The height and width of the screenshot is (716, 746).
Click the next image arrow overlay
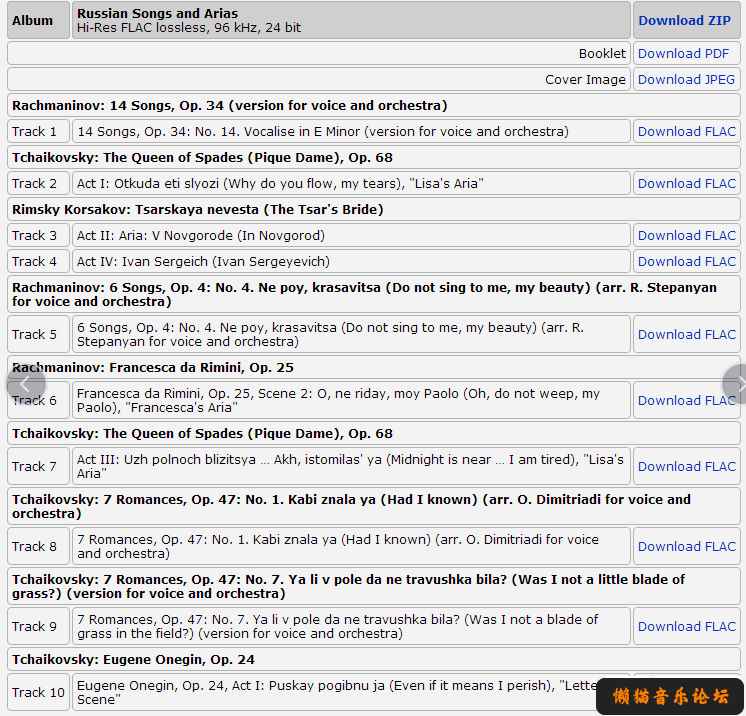point(736,383)
